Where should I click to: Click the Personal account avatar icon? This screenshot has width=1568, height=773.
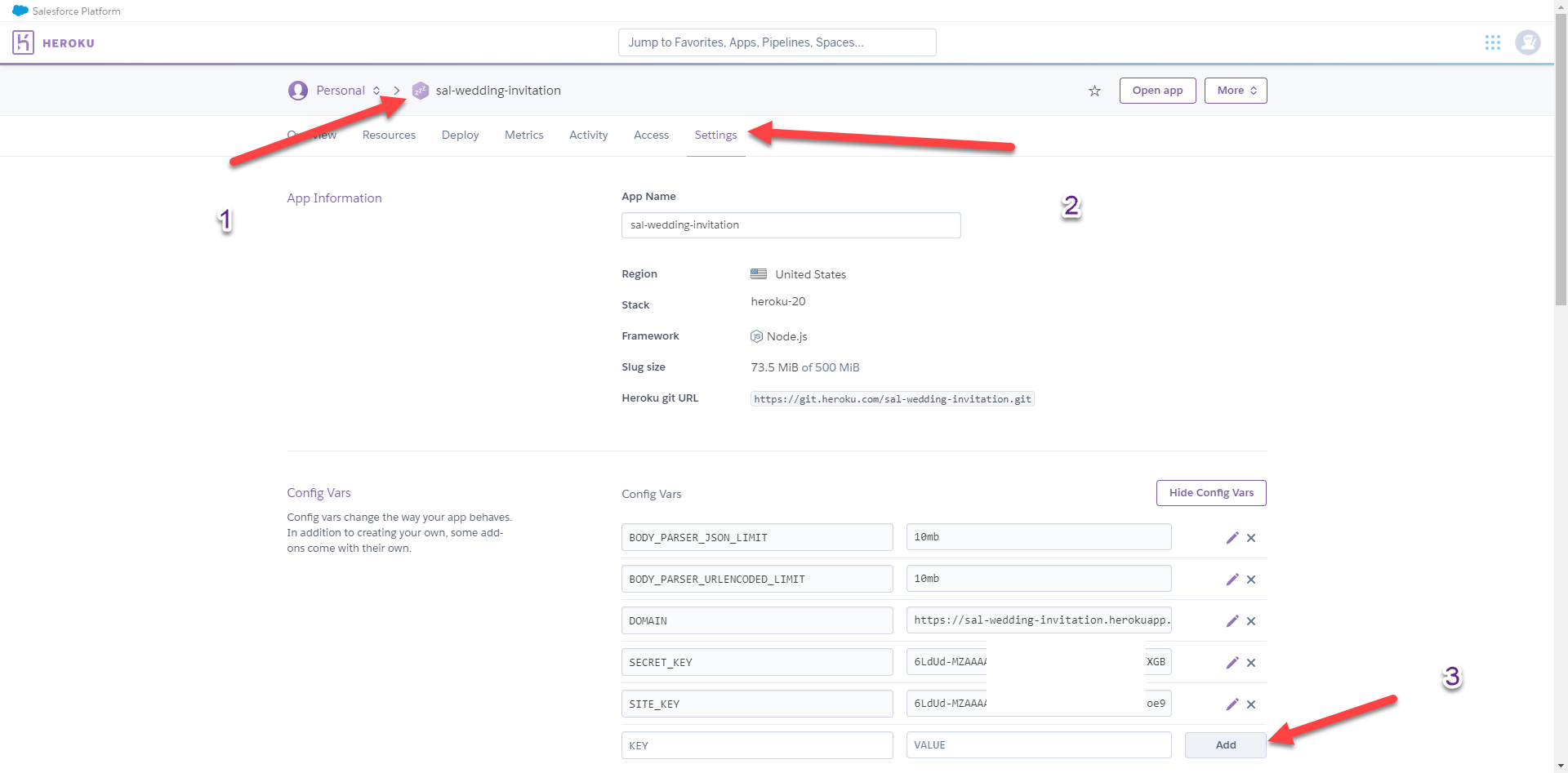pos(298,91)
